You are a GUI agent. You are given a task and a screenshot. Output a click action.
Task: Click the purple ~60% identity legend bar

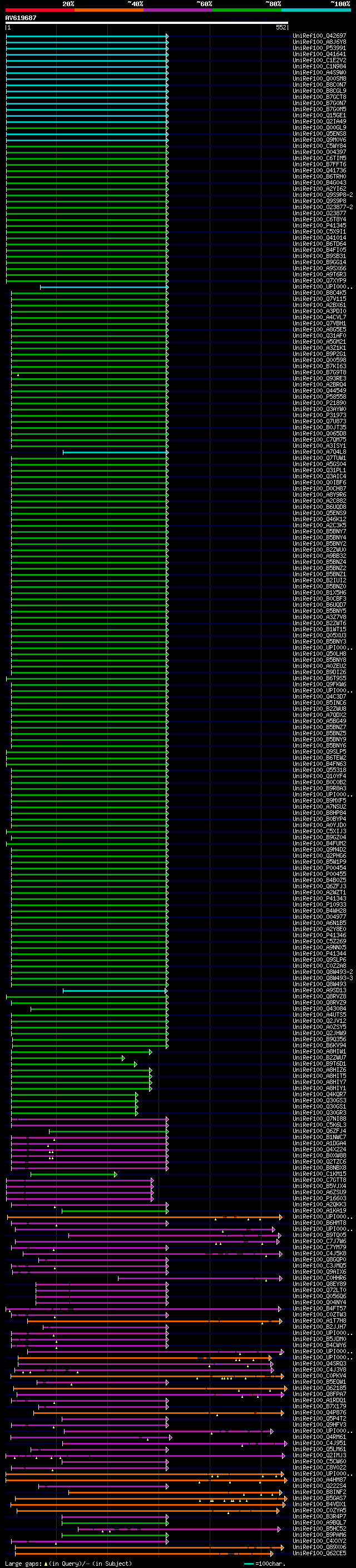[x=179, y=10]
